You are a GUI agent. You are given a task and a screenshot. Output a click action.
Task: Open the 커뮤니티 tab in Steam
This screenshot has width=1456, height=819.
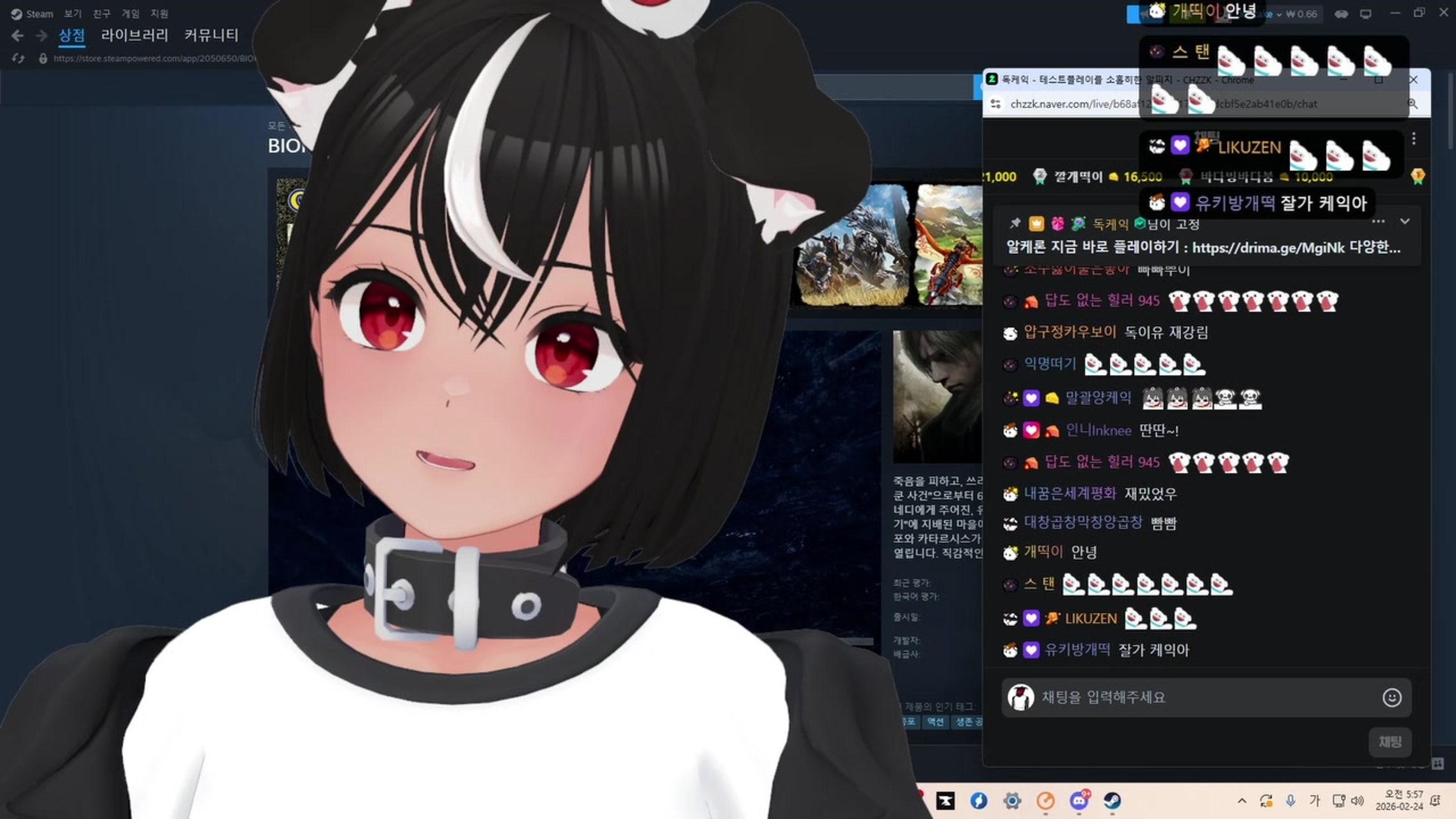coord(211,35)
